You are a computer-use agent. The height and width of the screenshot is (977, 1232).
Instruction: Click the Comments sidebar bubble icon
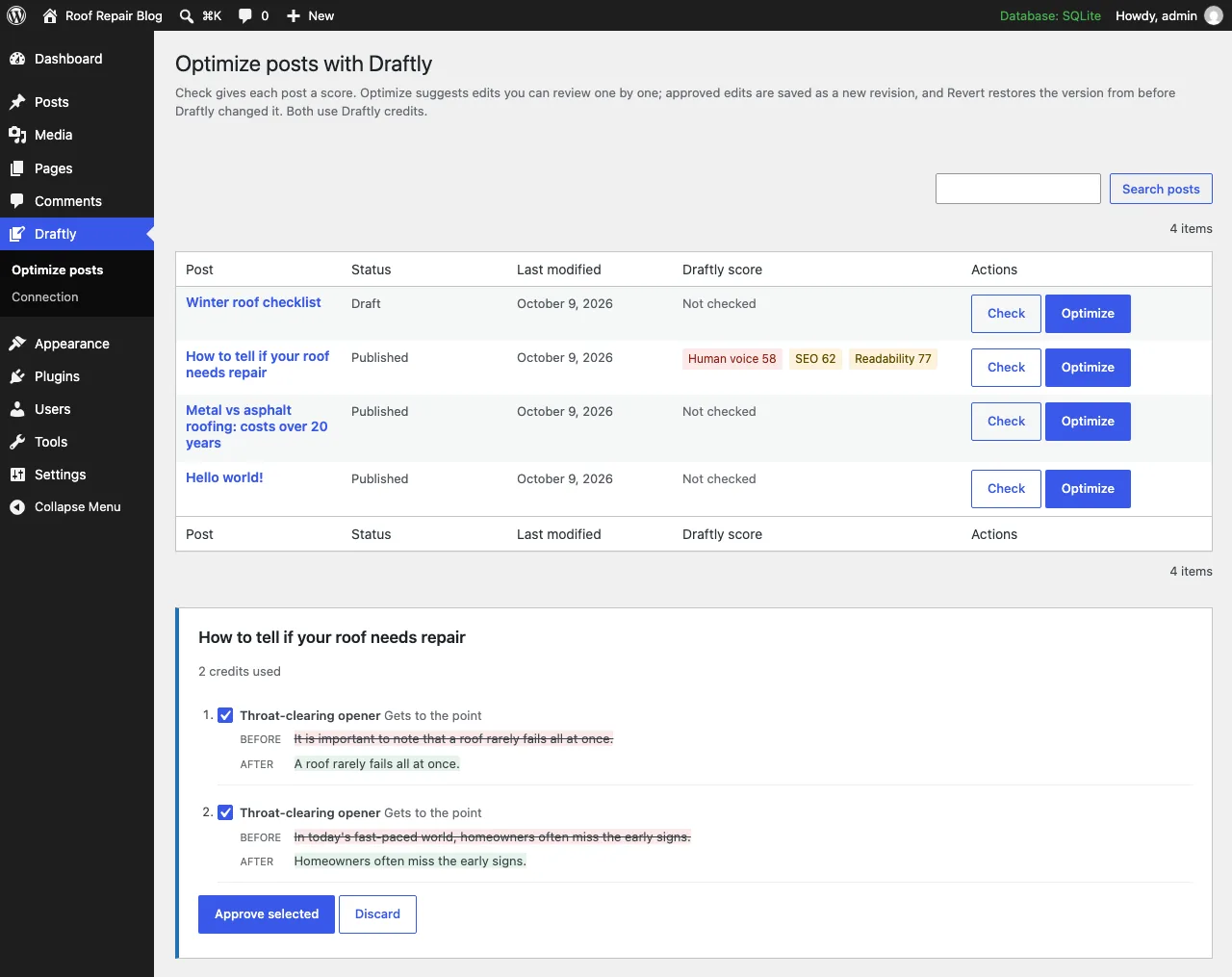(17, 201)
